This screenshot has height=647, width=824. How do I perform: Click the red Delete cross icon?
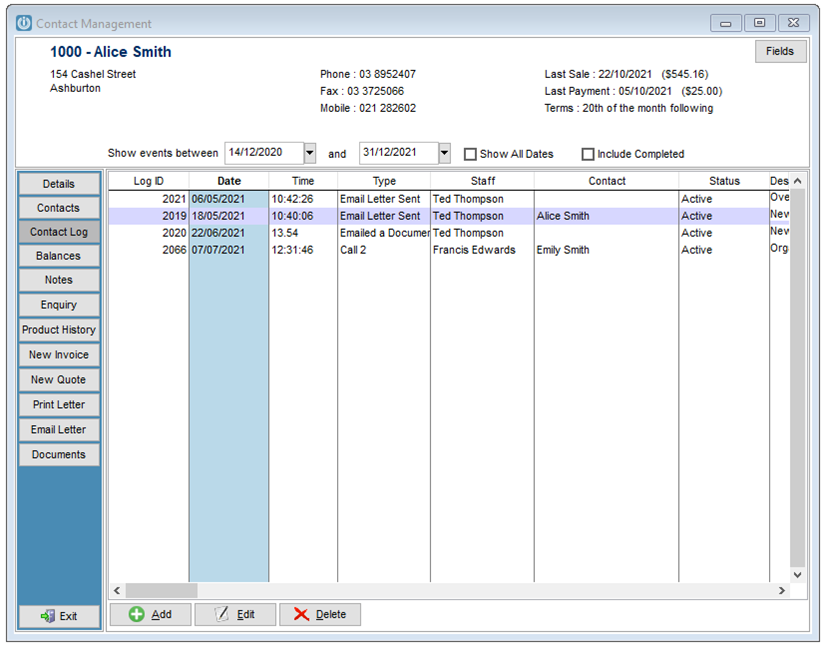[303, 614]
